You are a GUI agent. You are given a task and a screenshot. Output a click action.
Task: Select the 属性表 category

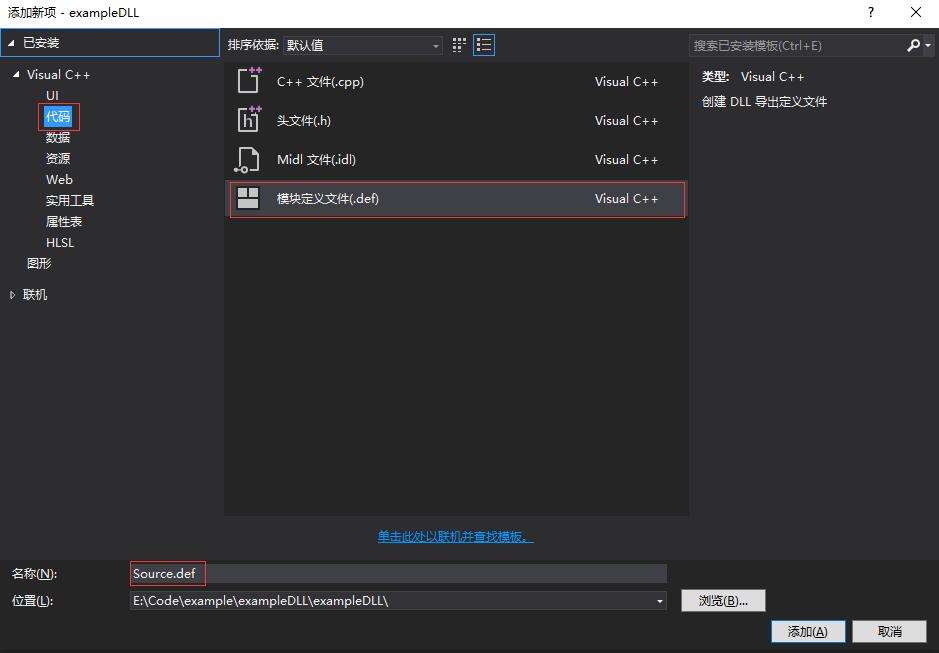click(64, 221)
